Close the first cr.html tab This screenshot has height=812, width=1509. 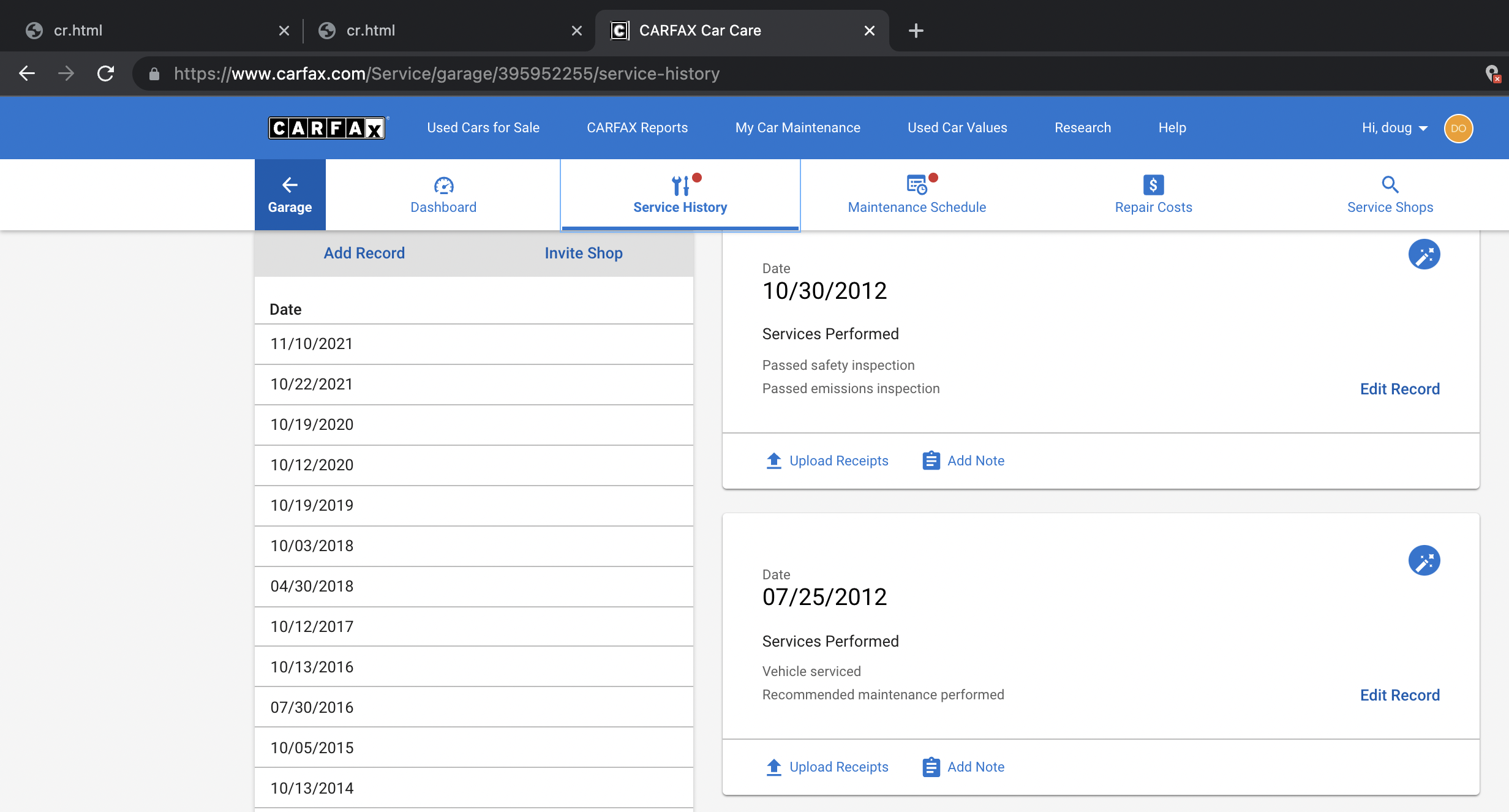tap(284, 31)
